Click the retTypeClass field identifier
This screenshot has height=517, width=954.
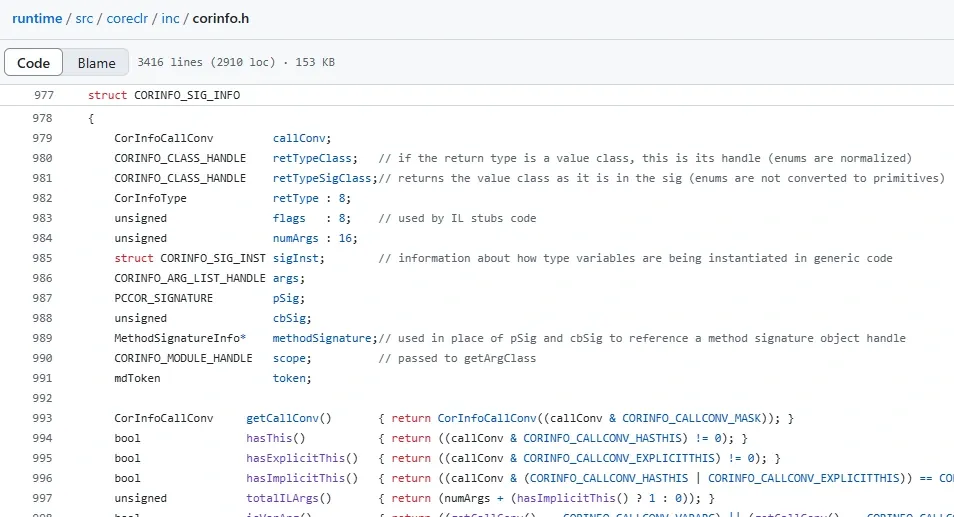[x=312, y=158]
